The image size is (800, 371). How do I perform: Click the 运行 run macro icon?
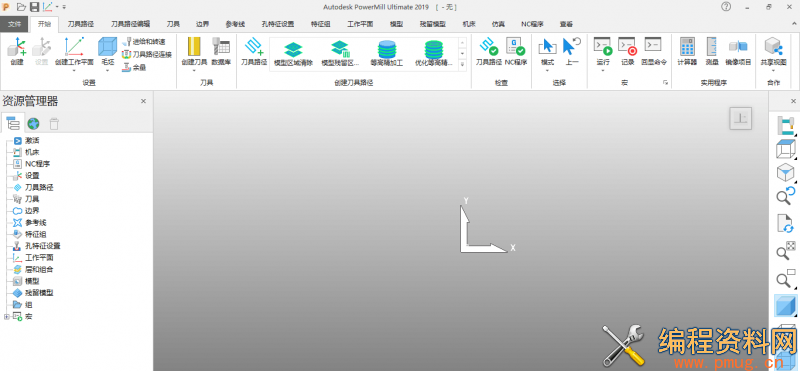coord(603,46)
